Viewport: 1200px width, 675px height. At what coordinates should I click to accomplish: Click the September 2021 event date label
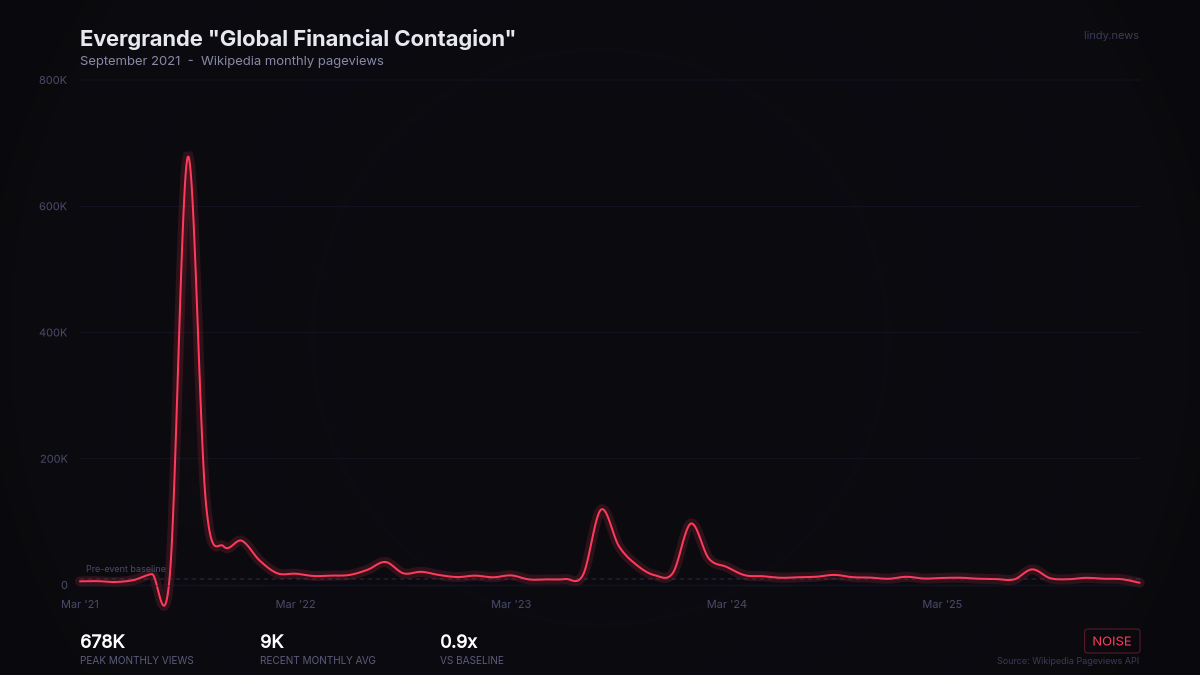pos(130,60)
